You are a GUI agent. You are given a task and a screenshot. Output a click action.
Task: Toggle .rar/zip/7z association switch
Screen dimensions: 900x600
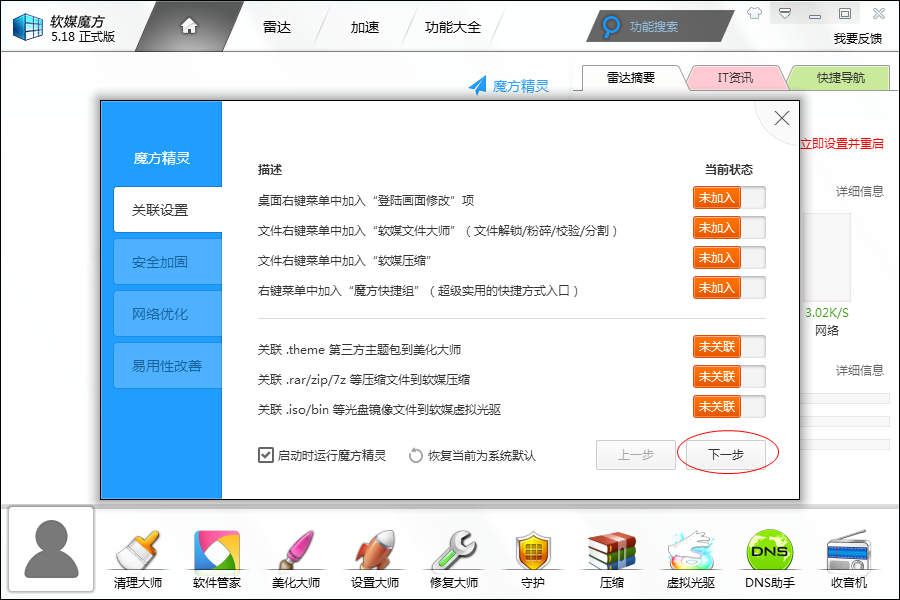click(x=729, y=377)
